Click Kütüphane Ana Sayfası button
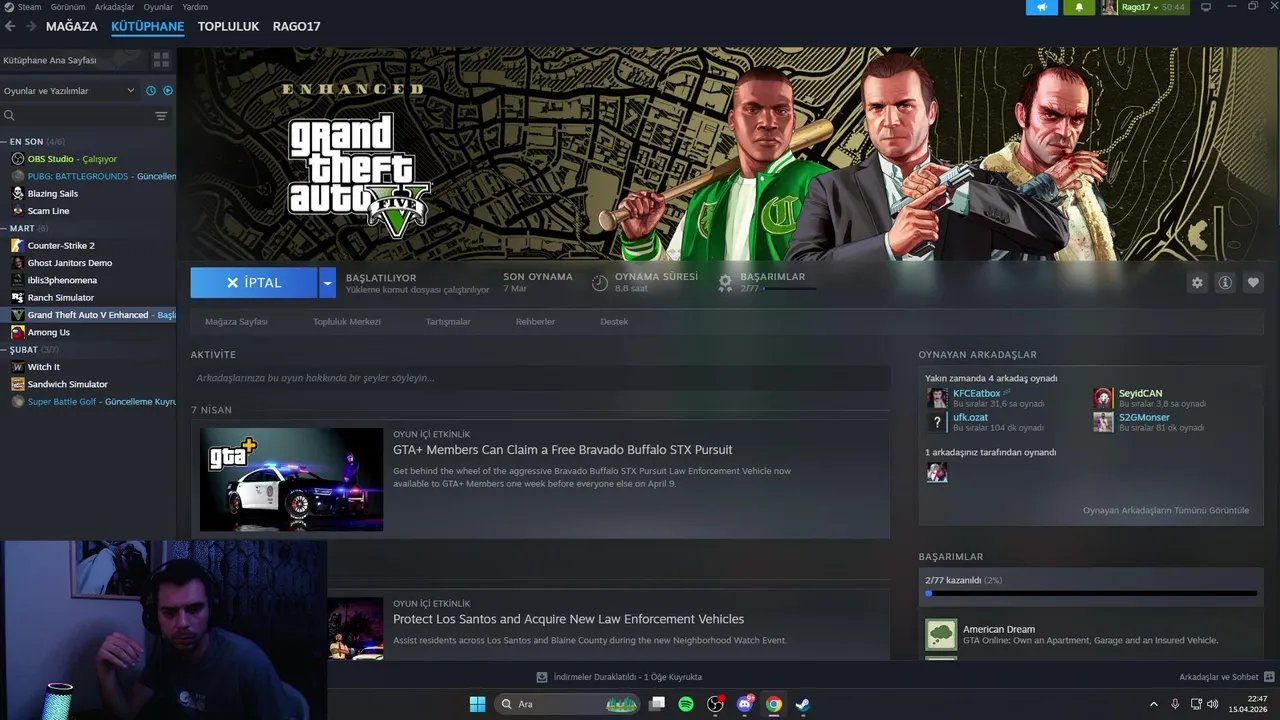Image resolution: width=1280 pixels, height=720 pixels. tap(73, 60)
